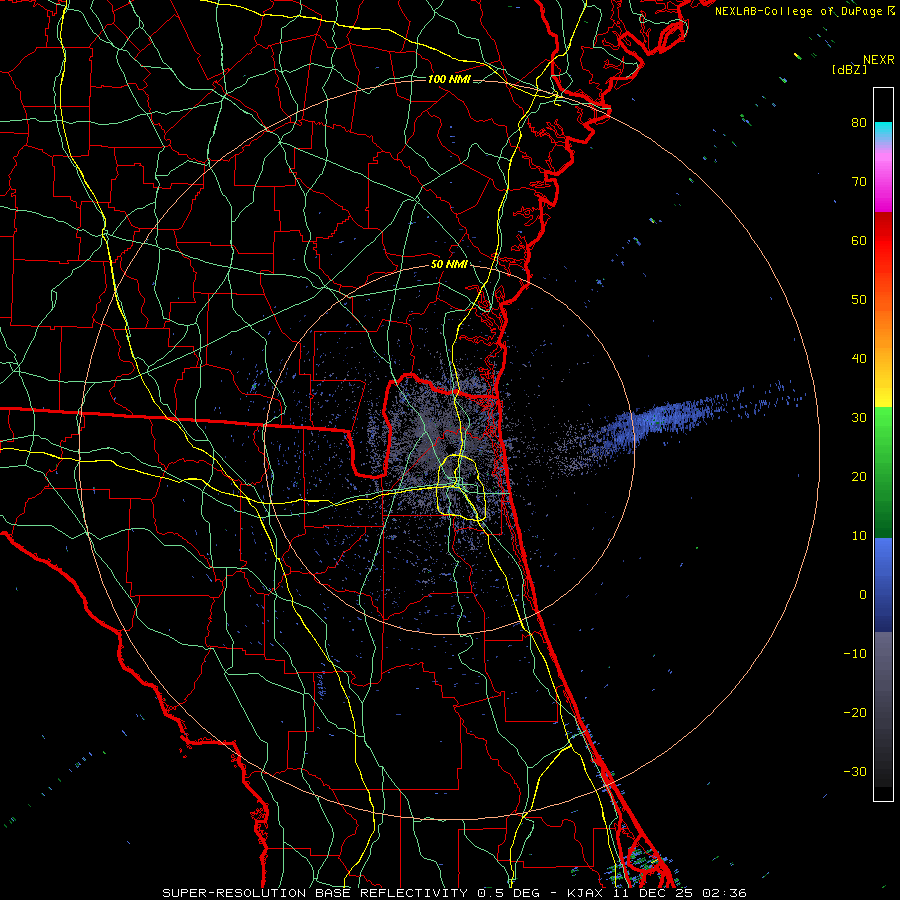This screenshot has height=900, width=900.
Task: Click the "KJAX" radar site identifier
Action: pyautogui.click(x=585, y=893)
